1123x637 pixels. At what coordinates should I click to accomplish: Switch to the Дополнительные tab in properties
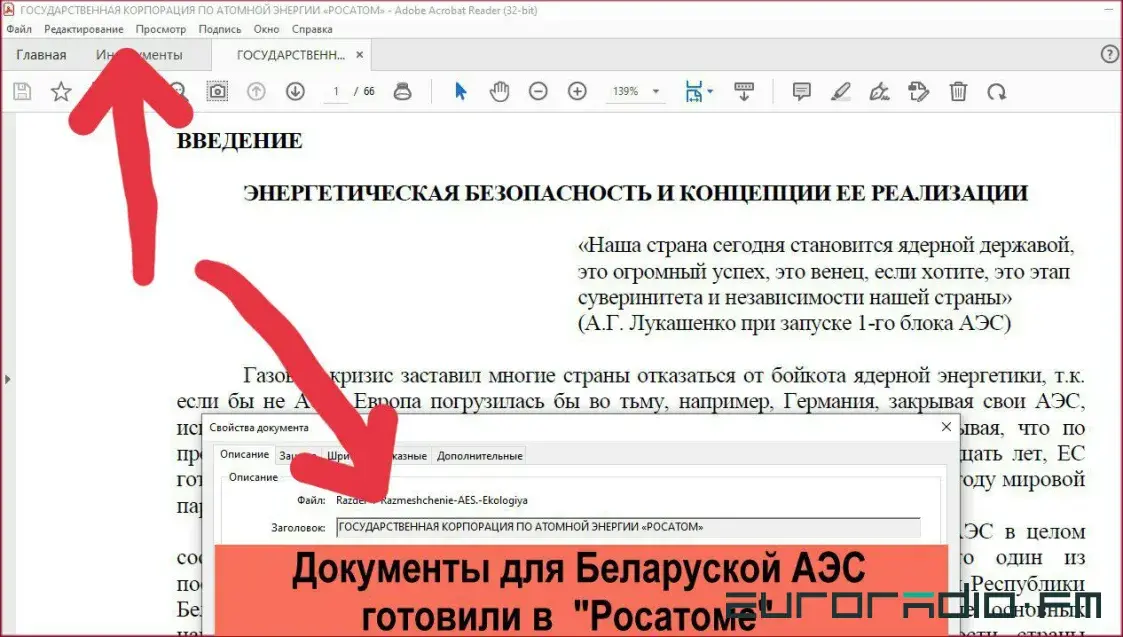[x=479, y=456]
